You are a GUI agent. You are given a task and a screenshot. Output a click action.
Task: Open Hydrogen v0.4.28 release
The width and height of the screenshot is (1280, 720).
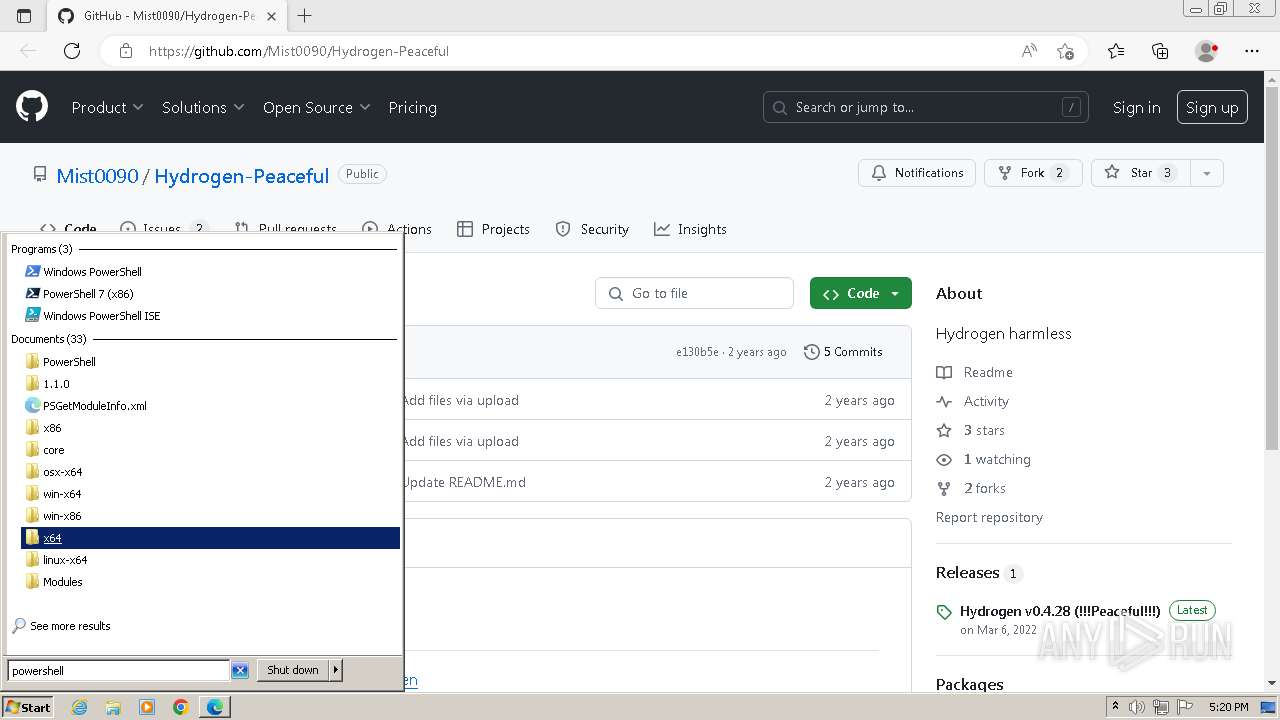(x=1060, y=611)
